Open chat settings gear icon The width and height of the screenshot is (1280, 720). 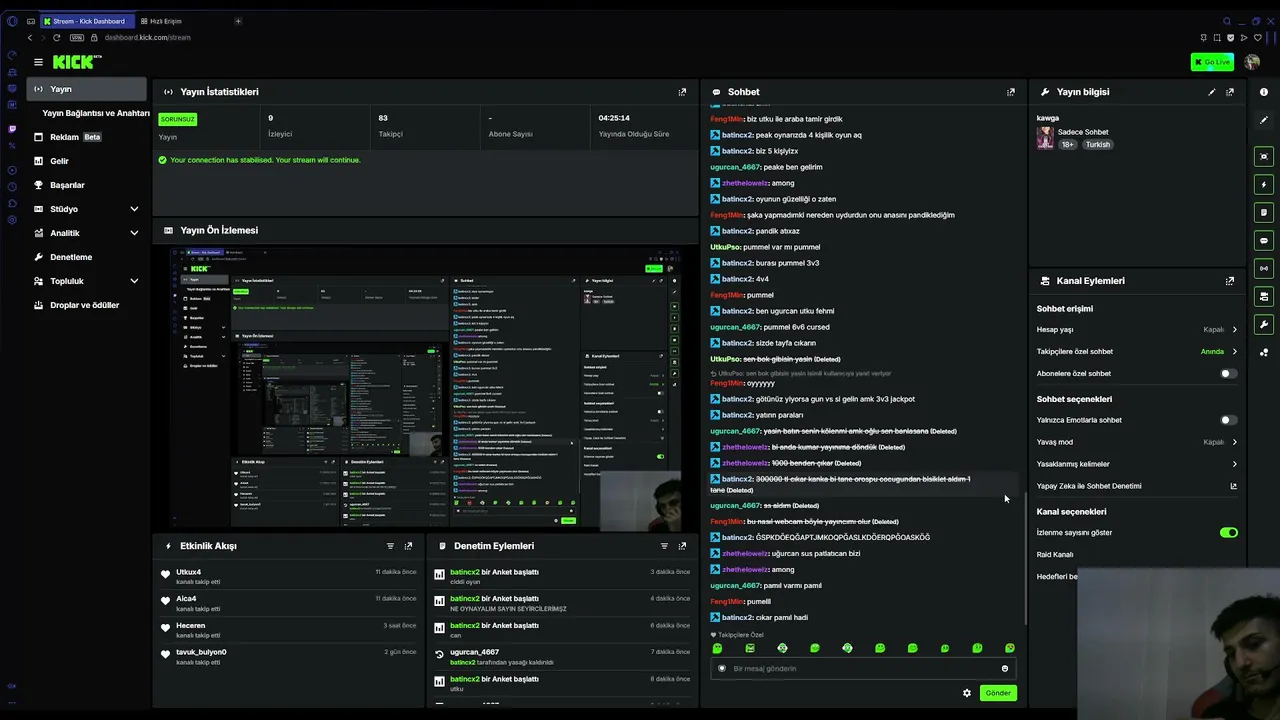(x=967, y=693)
